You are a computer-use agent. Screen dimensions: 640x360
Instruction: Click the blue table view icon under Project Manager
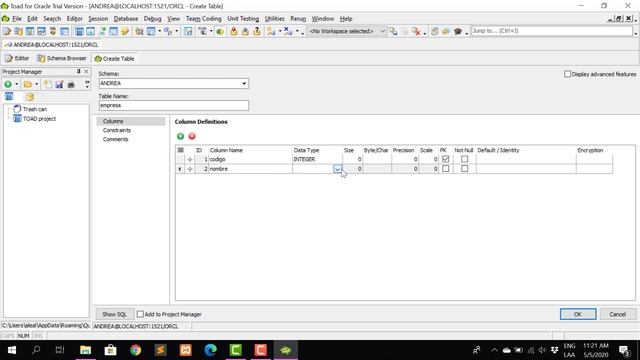9,97
